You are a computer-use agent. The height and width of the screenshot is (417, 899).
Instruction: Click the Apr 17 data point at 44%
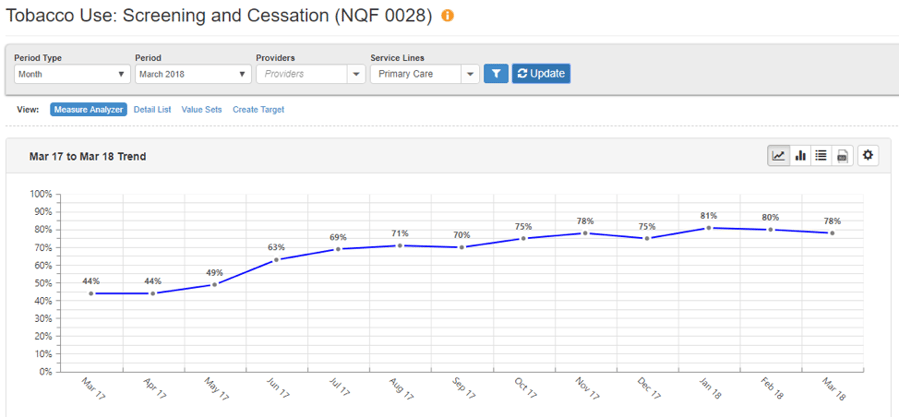pyautogui.click(x=153, y=294)
